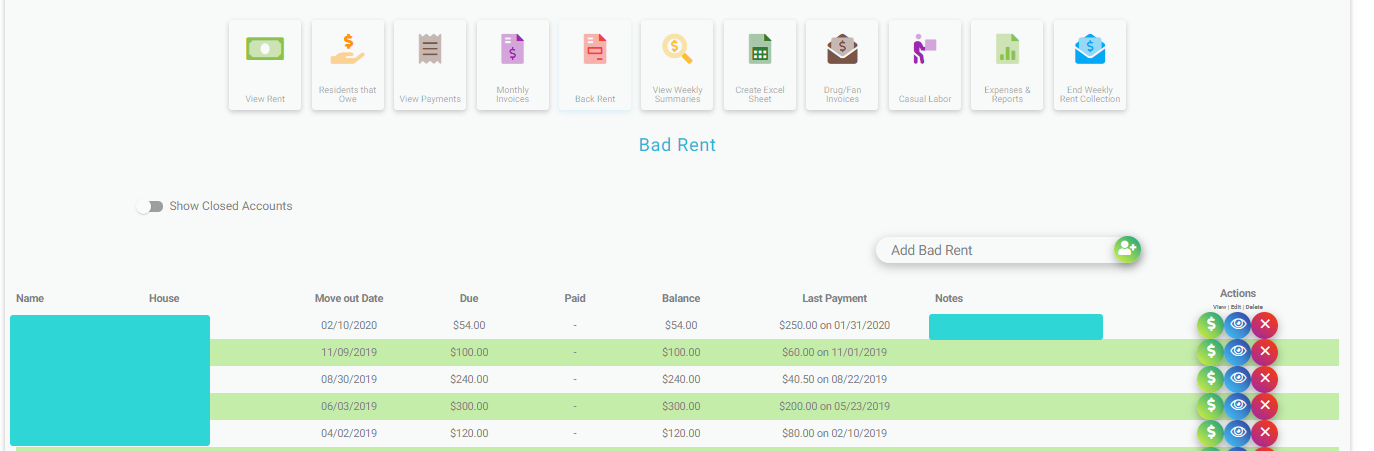The width and height of the screenshot is (1374, 451).
Task: Click eye view icon for 11/09/2019 row
Action: click(x=1238, y=352)
